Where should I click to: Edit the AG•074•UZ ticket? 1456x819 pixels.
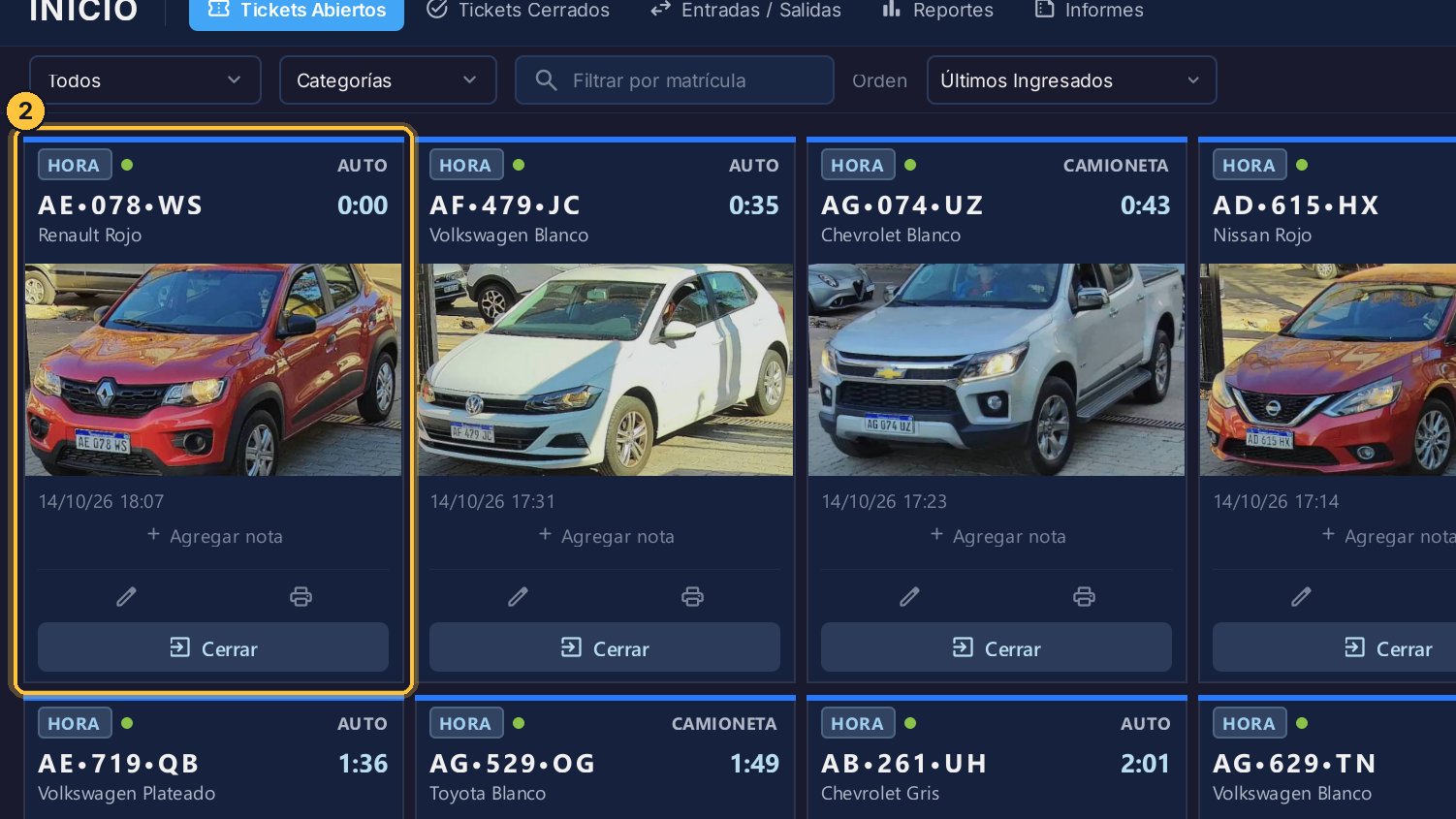click(x=909, y=596)
